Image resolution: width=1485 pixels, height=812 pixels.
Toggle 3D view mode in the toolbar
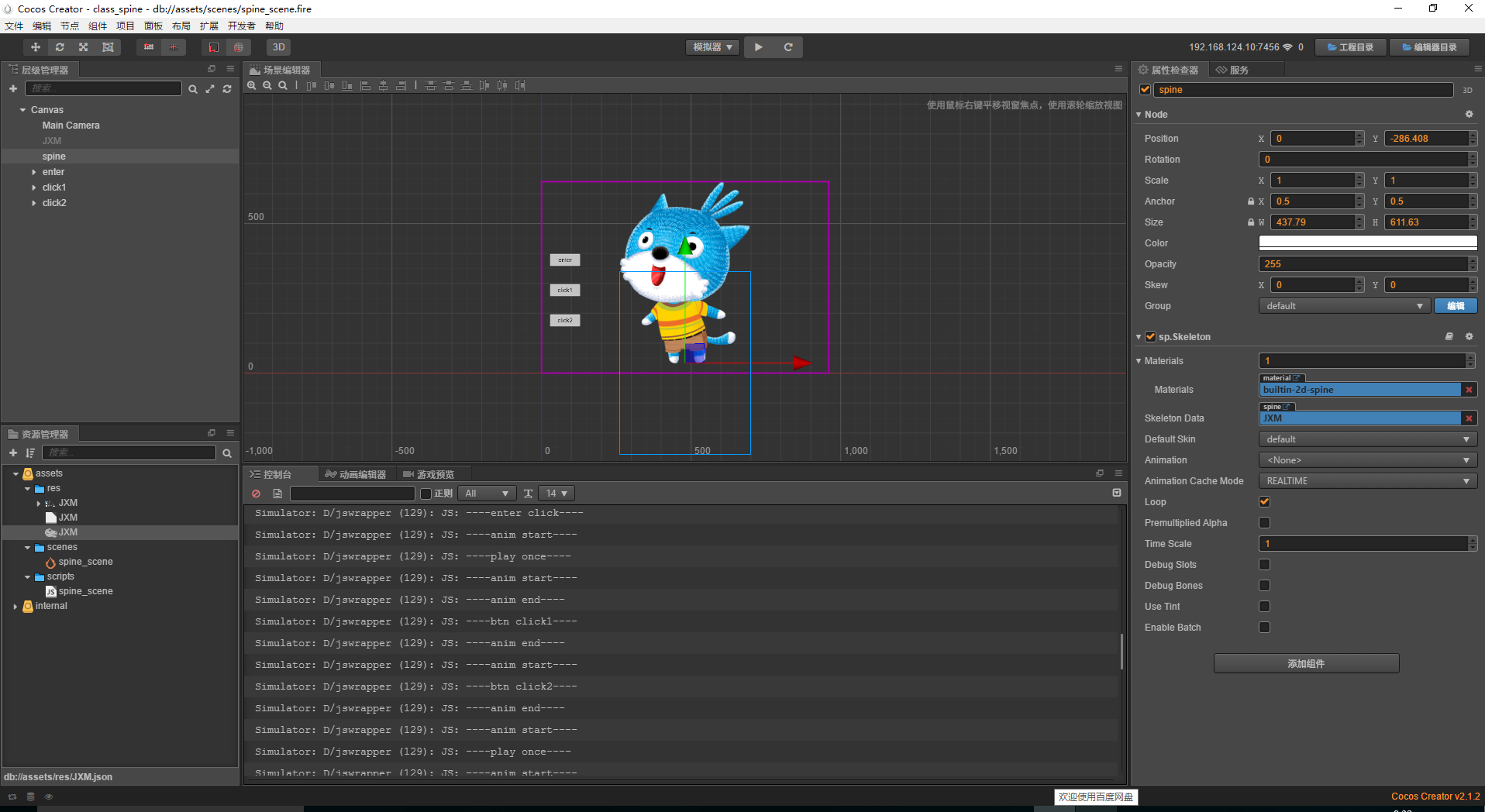tap(278, 47)
